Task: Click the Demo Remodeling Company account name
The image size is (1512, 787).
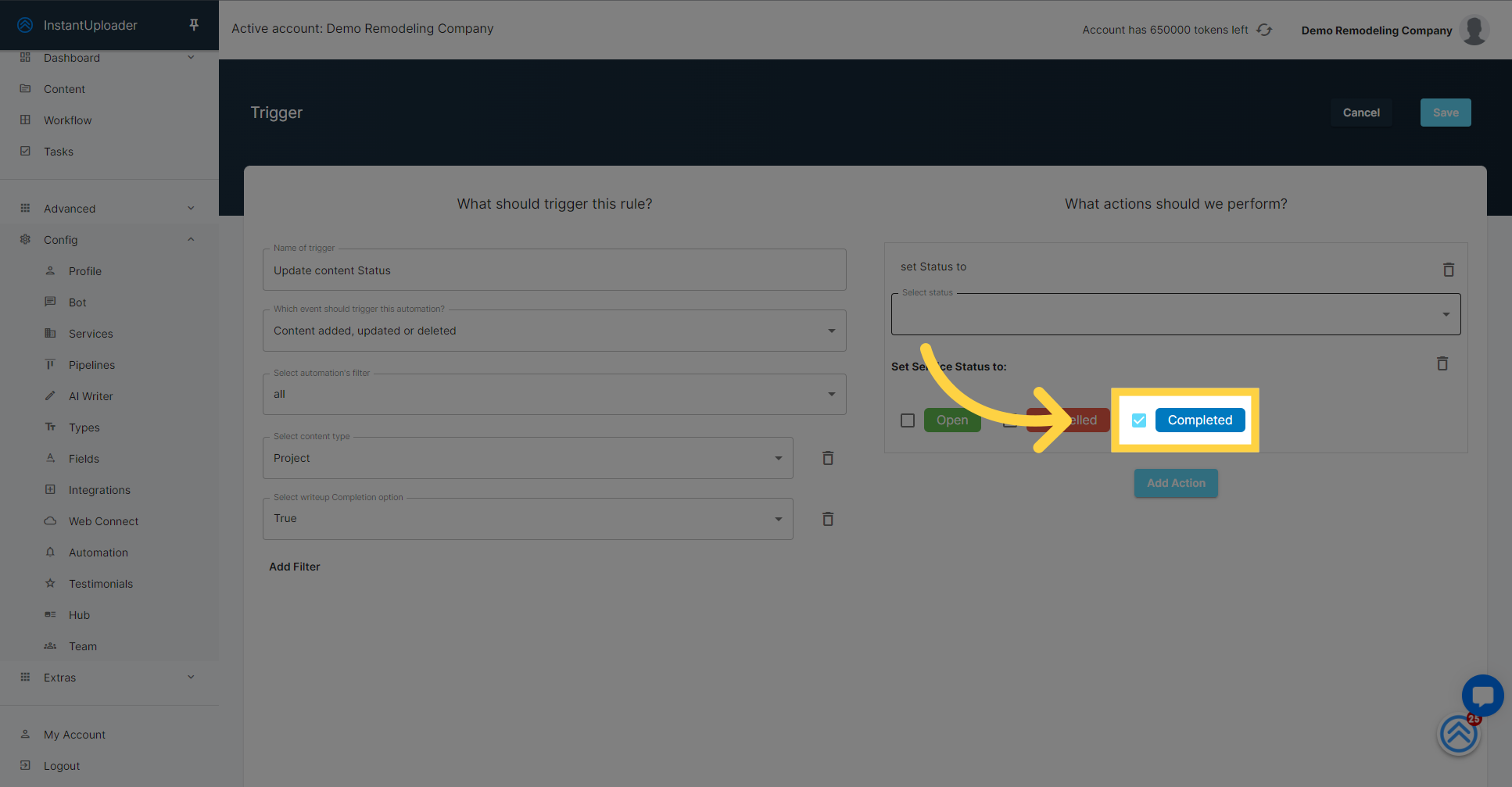Action: coord(1376,30)
